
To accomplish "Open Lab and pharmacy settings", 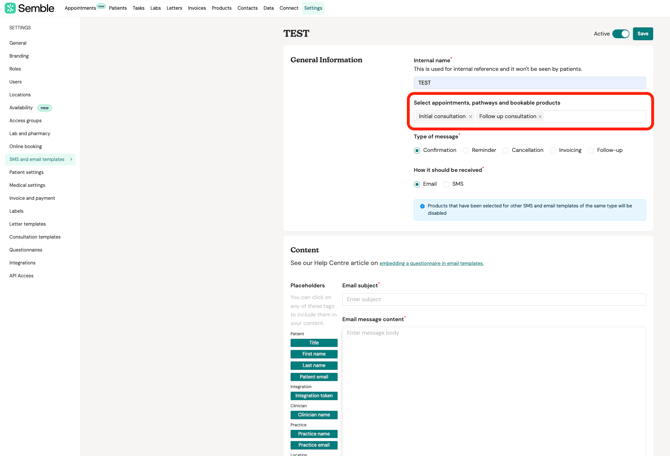I will coord(30,133).
